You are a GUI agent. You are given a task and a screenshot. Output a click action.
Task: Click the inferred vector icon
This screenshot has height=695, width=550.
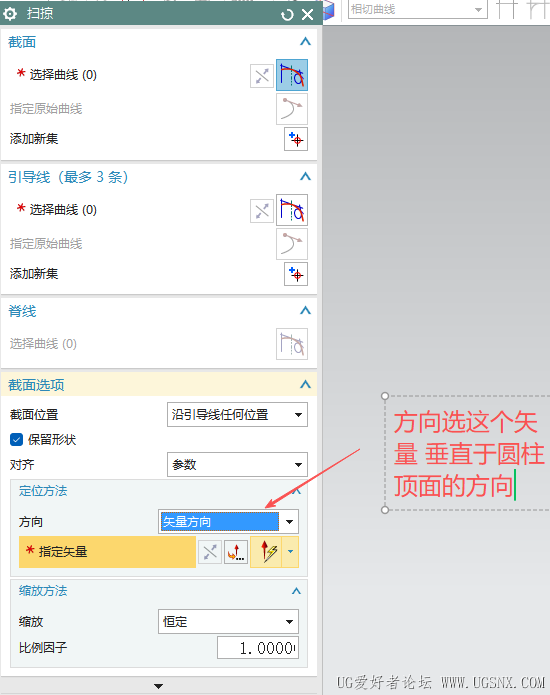(x=266, y=552)
